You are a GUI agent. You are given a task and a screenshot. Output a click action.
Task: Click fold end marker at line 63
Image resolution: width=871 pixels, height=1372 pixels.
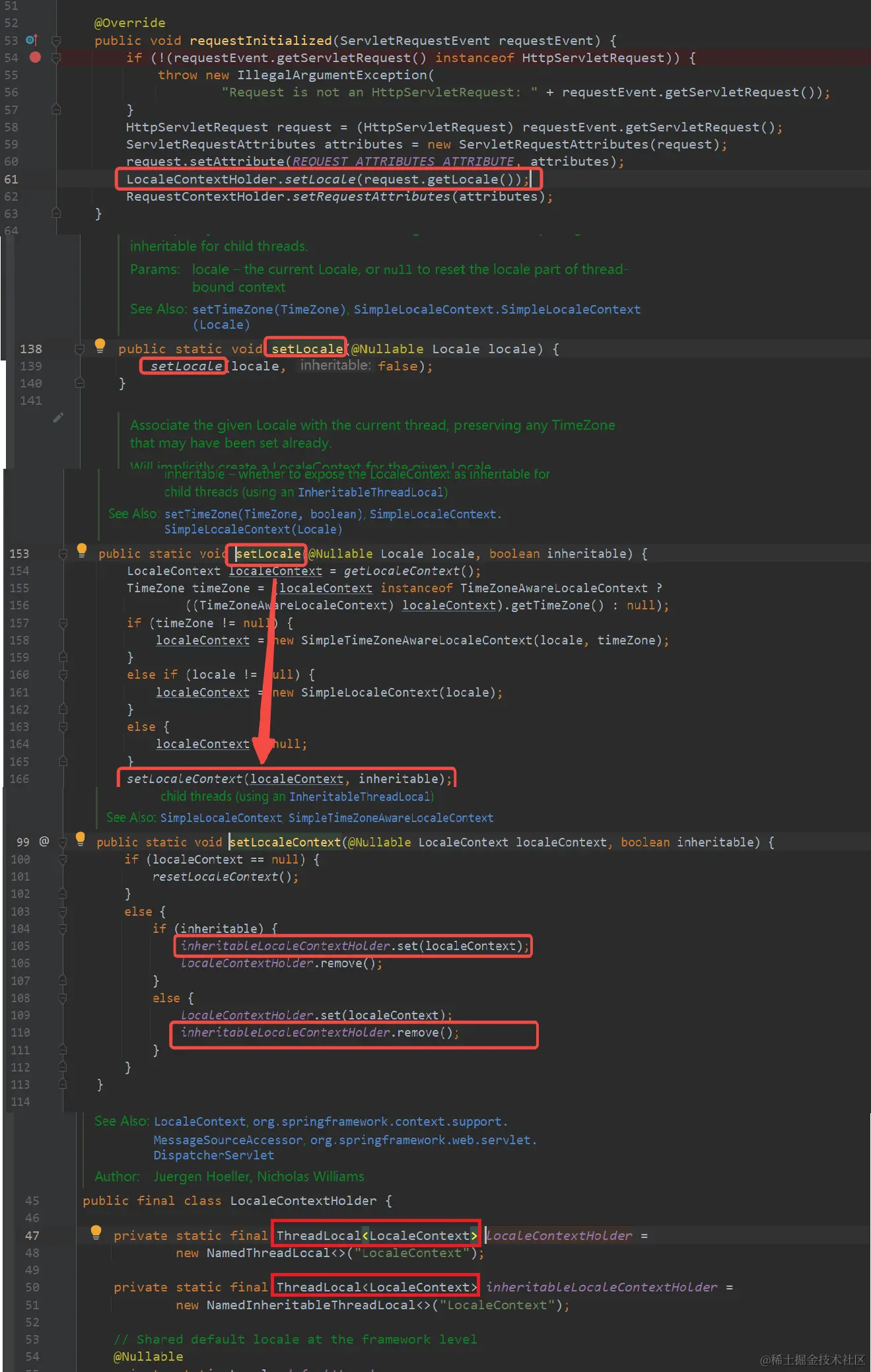56,213
